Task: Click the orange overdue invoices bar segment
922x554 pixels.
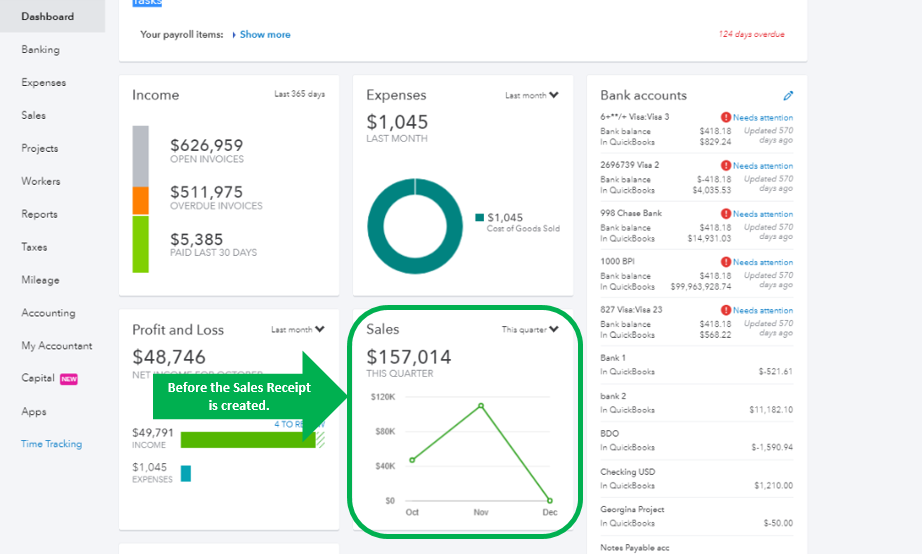Action: click(x=141, y=201)
